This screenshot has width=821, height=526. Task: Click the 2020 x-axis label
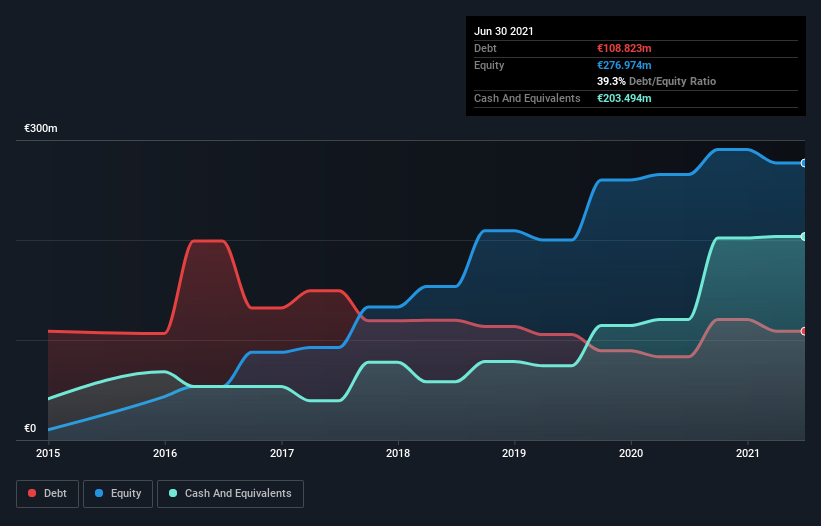click(631, 453)
